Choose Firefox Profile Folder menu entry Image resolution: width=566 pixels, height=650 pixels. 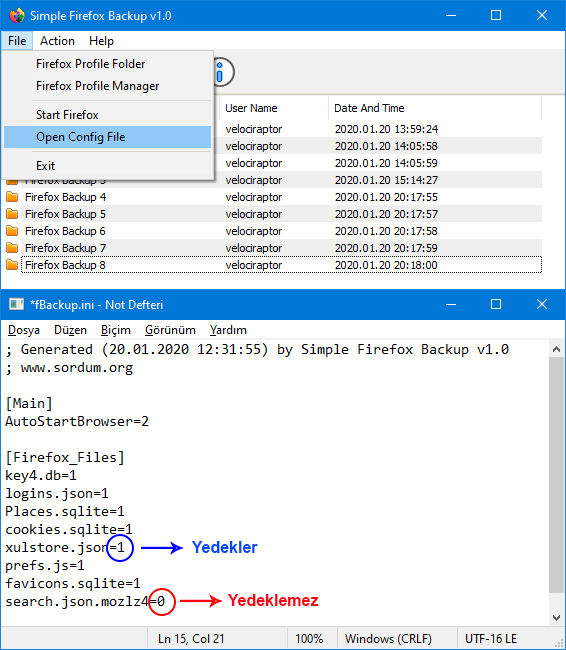(x=108, y=64)
